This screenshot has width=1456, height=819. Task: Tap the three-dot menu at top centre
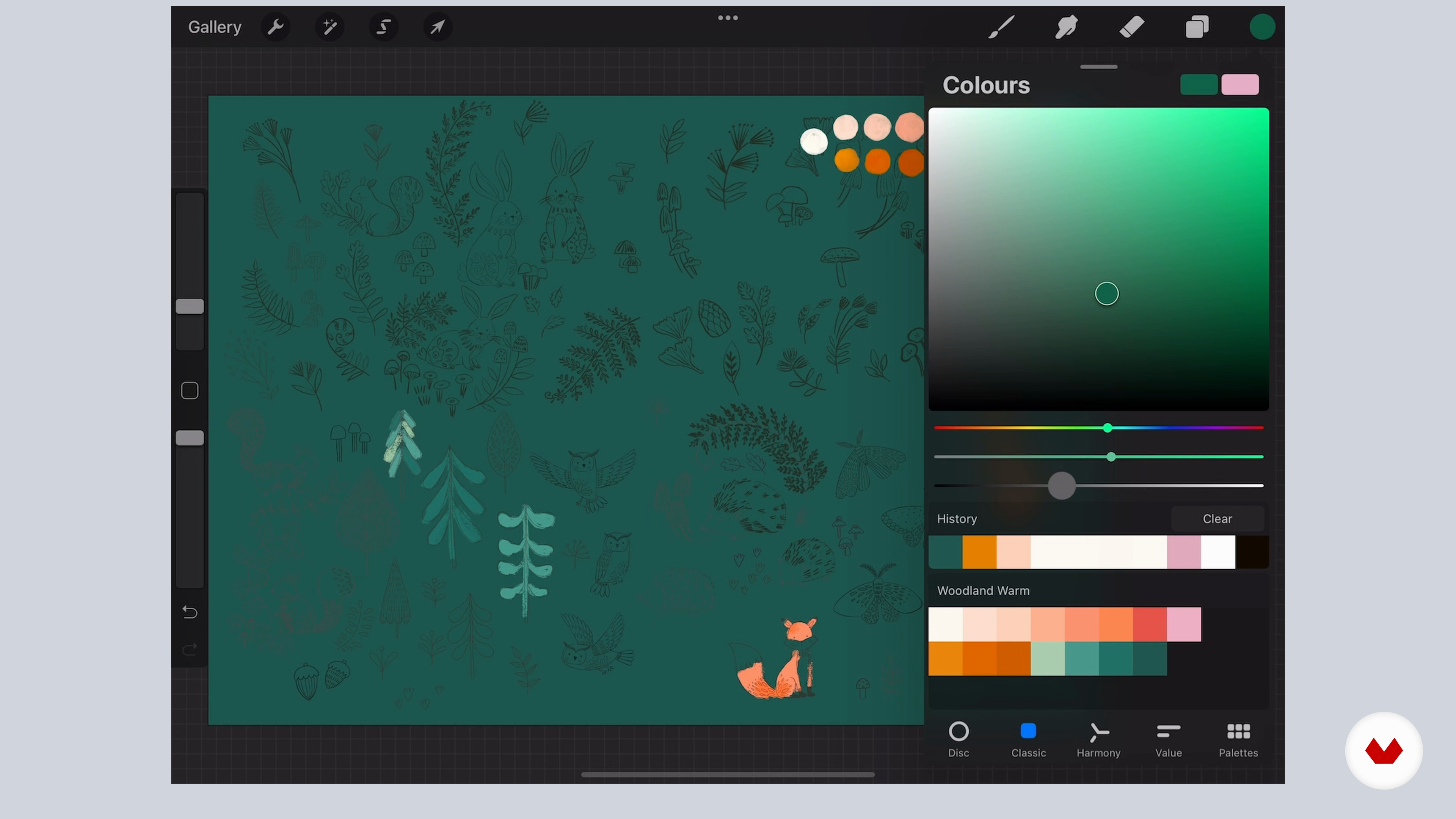click(x=728, y=18)
